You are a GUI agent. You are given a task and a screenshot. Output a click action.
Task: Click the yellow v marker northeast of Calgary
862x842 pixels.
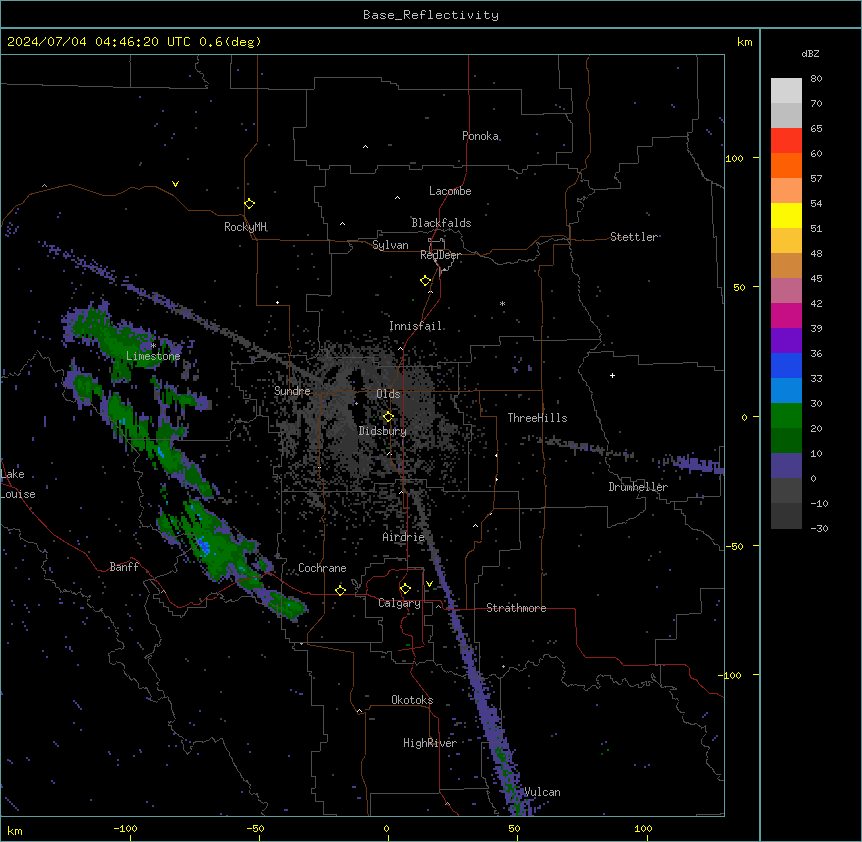(429, 584)
